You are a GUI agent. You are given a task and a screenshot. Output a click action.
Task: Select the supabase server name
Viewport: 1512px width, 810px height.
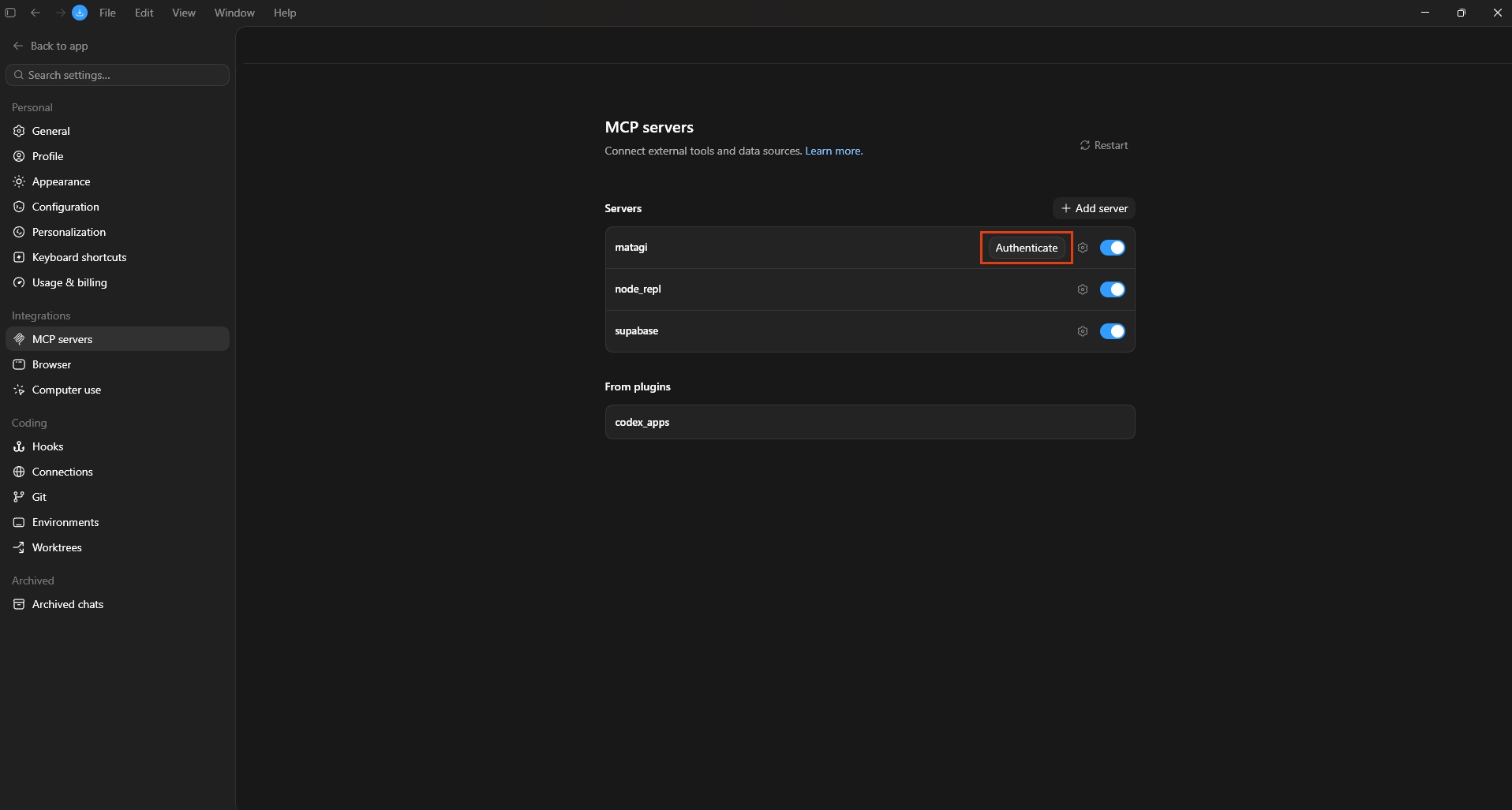636,331
